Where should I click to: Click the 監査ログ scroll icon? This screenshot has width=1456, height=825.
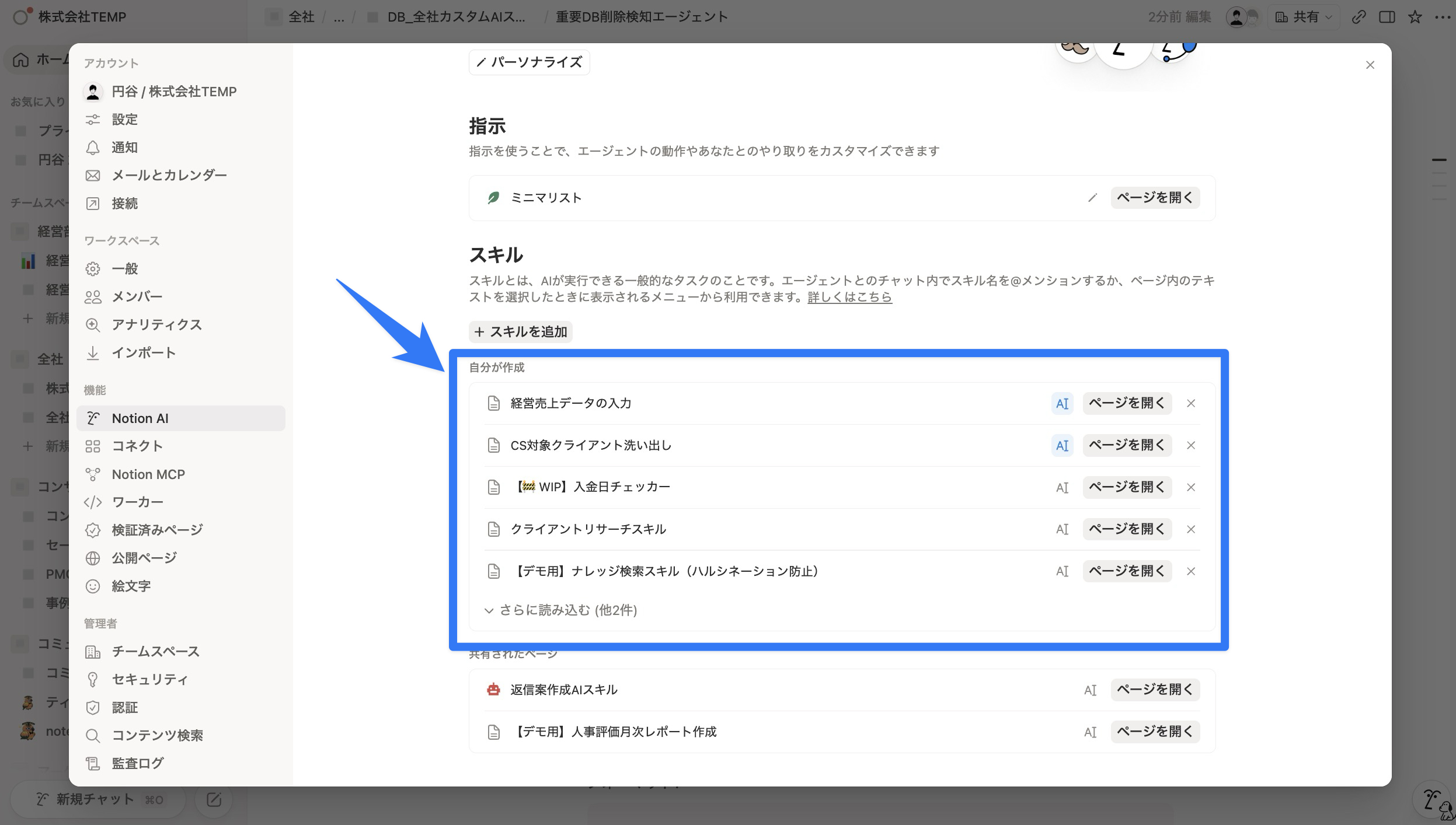tap(93, 764)
